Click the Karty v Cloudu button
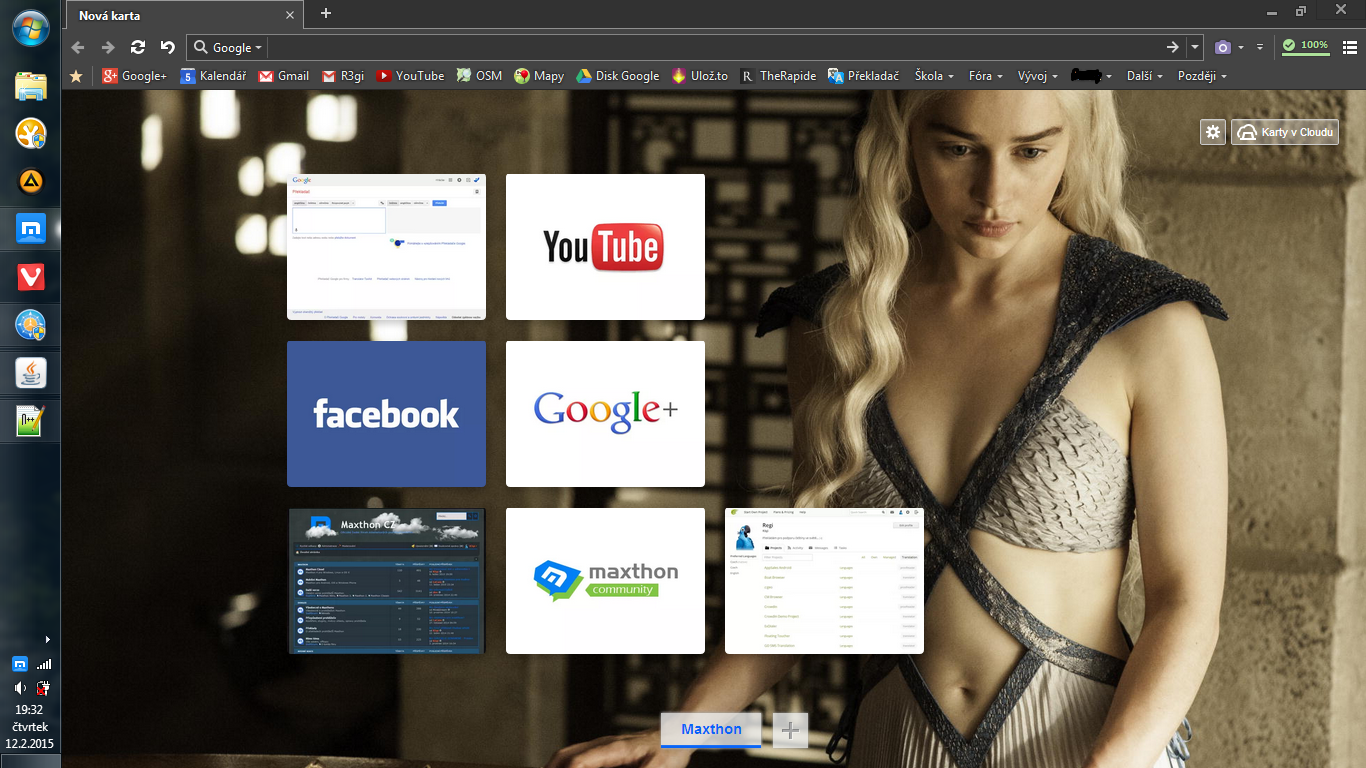Screen dimensions: 1366x768 click(1285, 132)
